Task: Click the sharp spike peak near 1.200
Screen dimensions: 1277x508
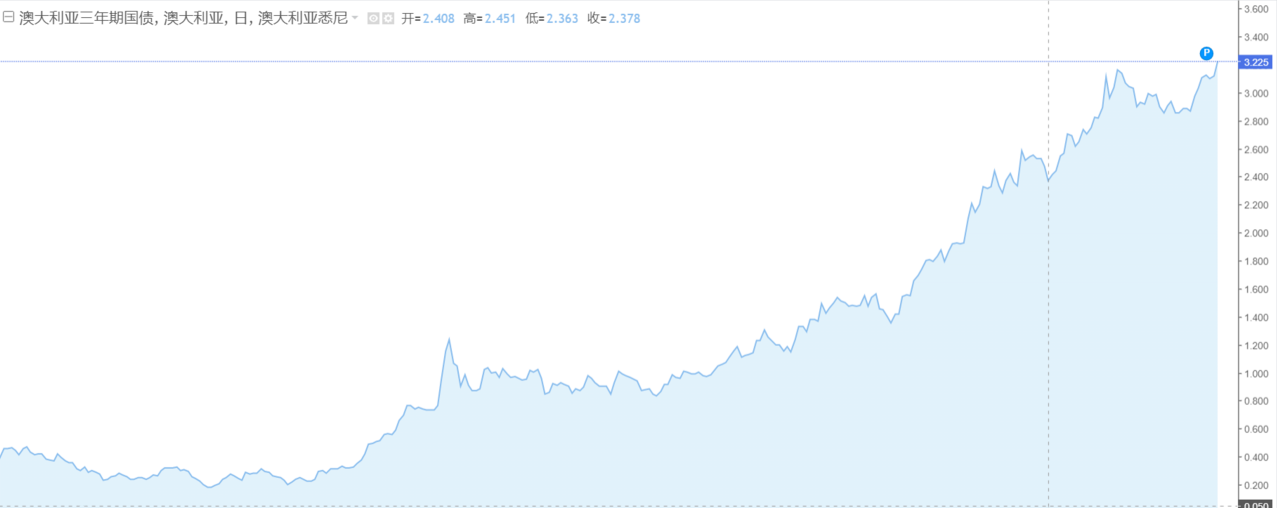Action: coord(449,339)
